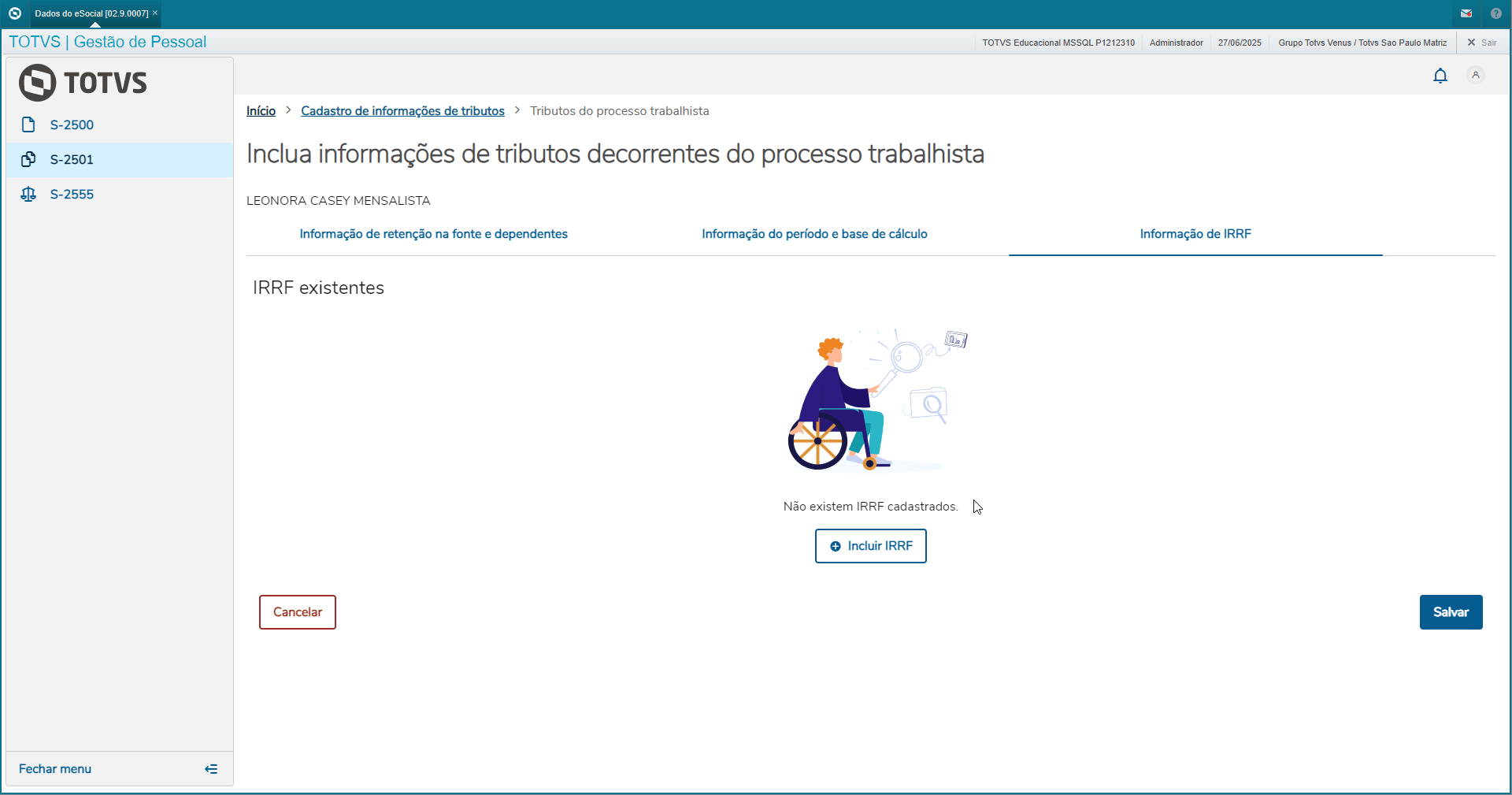Image resolution: width=1512 pixels, height=795 pixels.
Task: Go to Início breadcrumb link
Action: click(261, 111)
